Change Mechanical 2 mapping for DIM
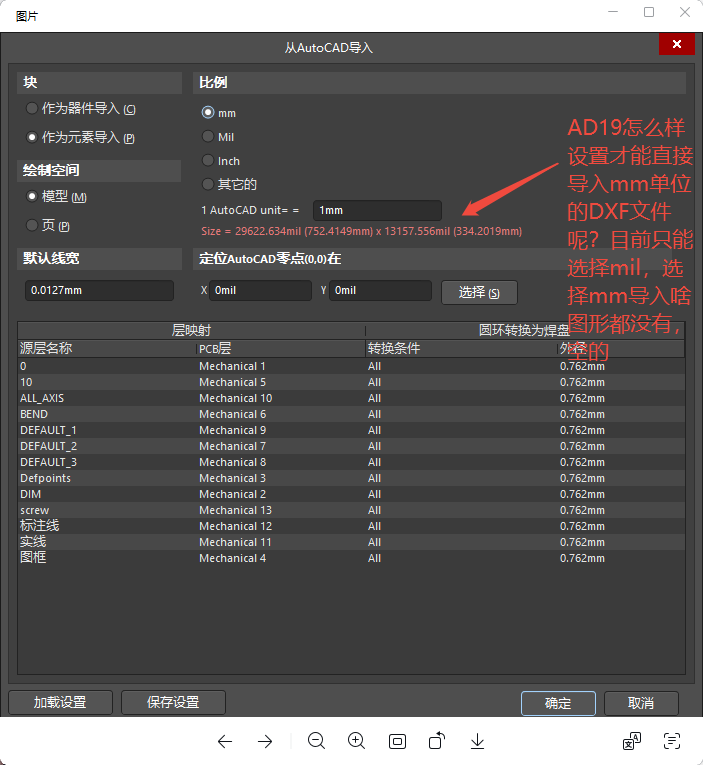The image size is (703, 765). [281, 494]
